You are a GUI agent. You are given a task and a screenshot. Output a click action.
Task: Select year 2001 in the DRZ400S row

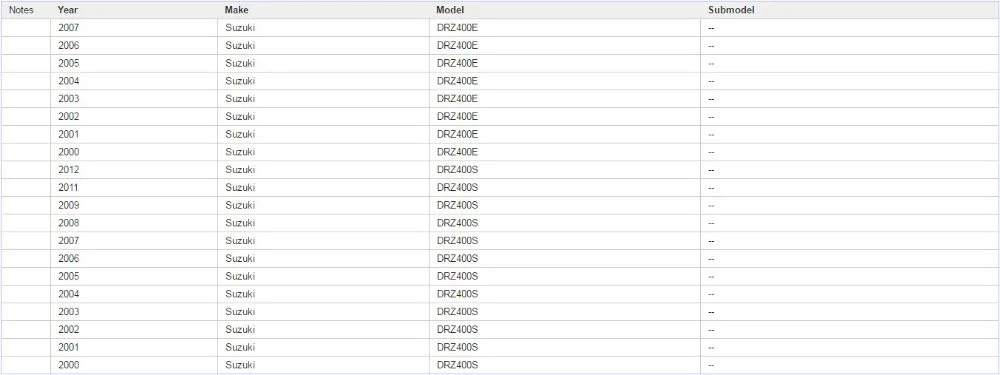click(x=68, y=348)
